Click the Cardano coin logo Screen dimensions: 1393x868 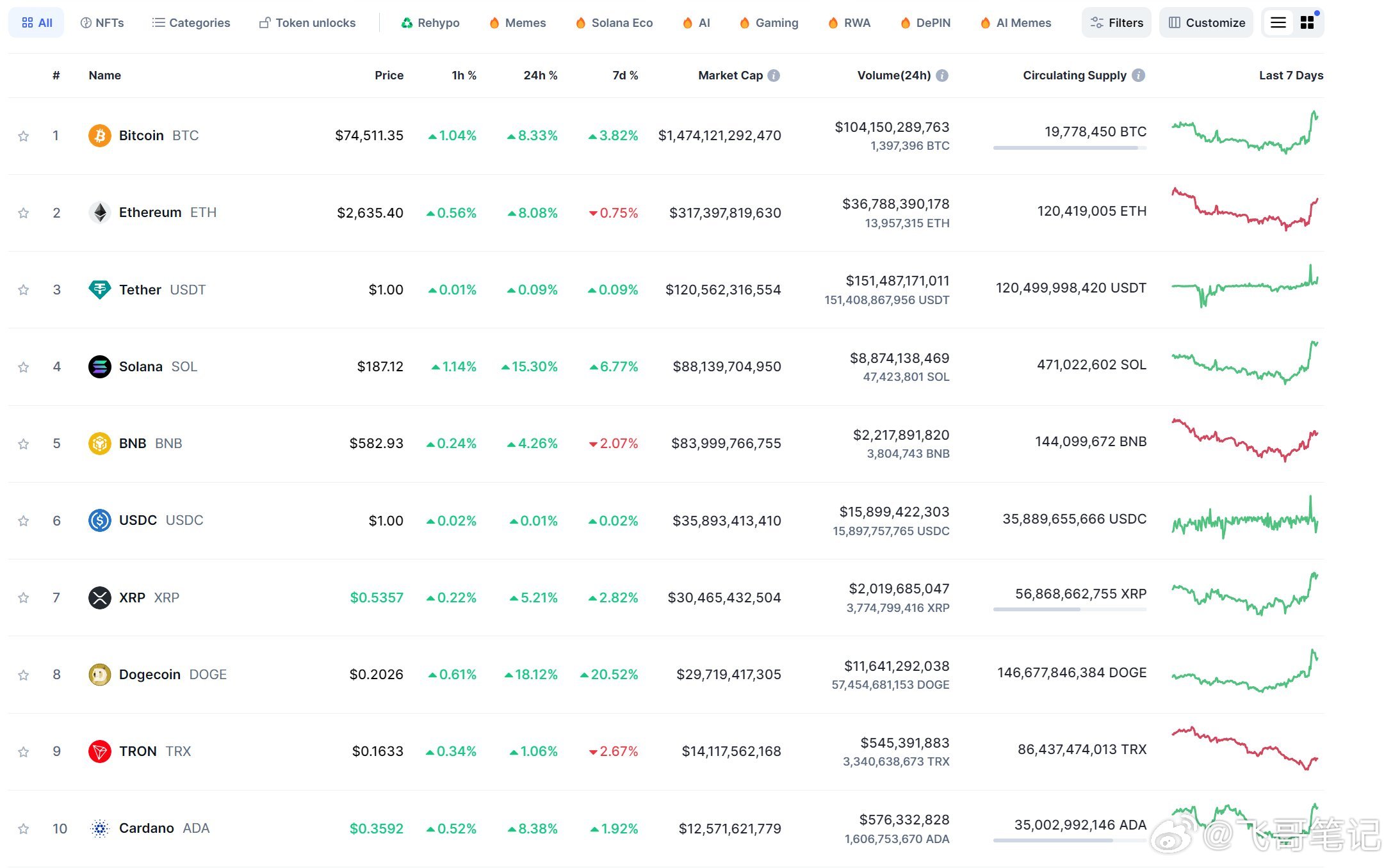[x=99, y=829]
